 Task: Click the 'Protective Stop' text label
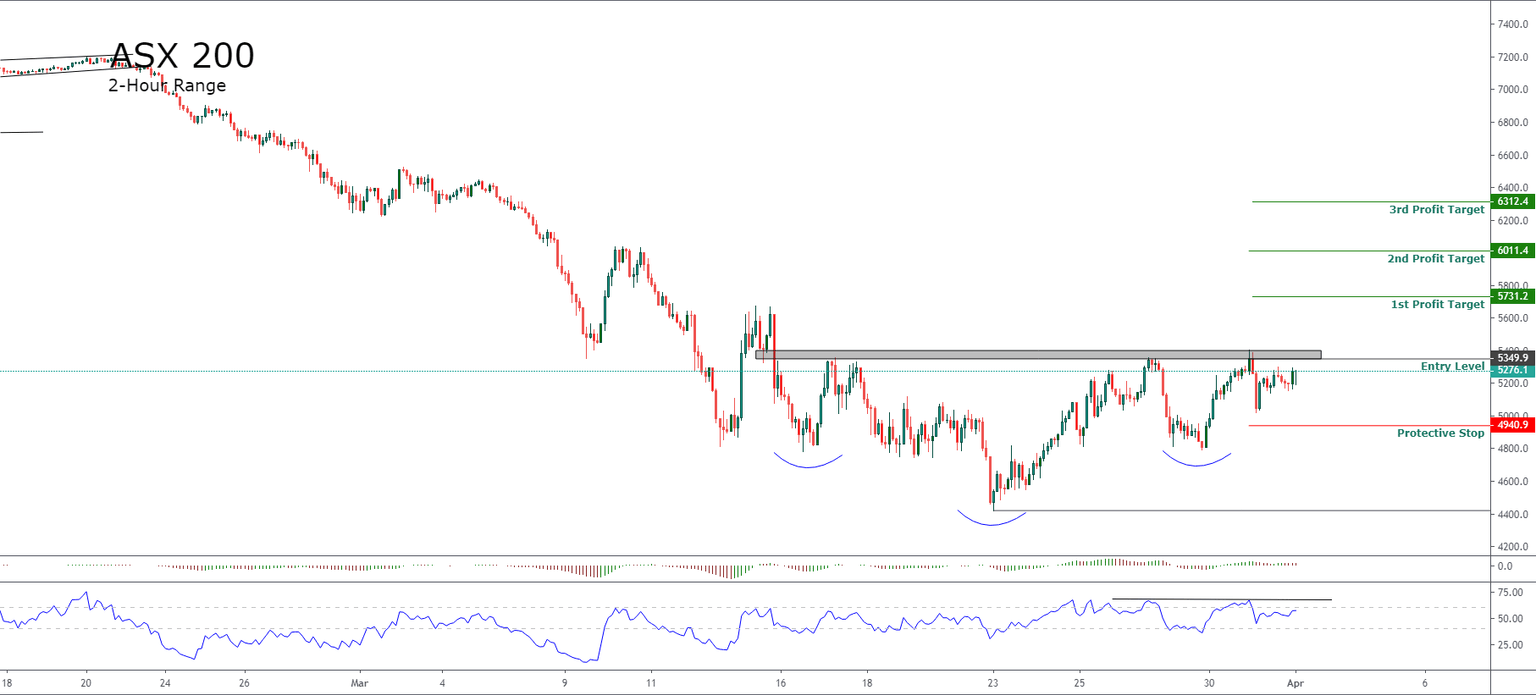[x=1441, y=434]
